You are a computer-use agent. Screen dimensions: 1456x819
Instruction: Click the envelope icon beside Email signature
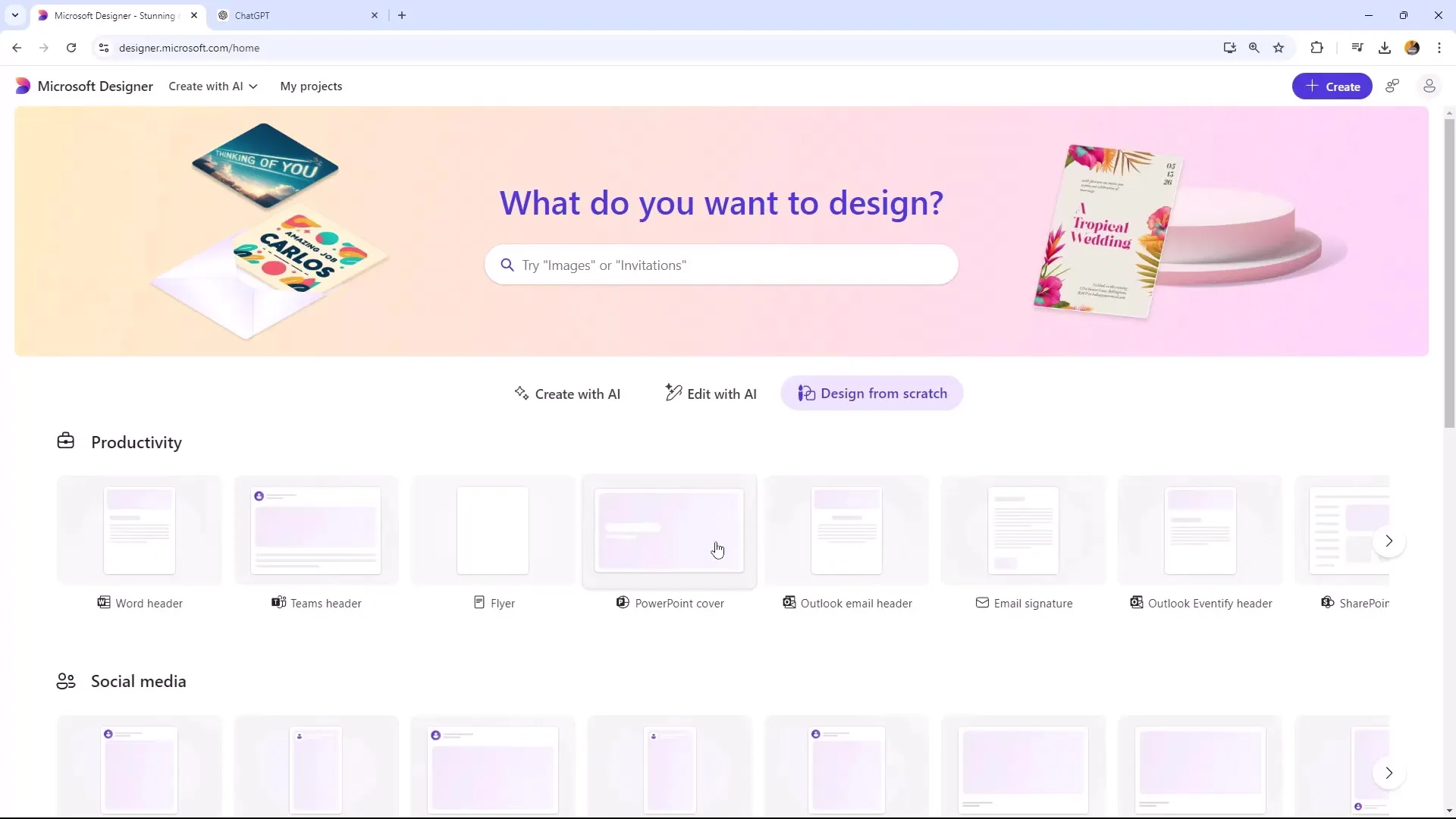tap(982, 603)
